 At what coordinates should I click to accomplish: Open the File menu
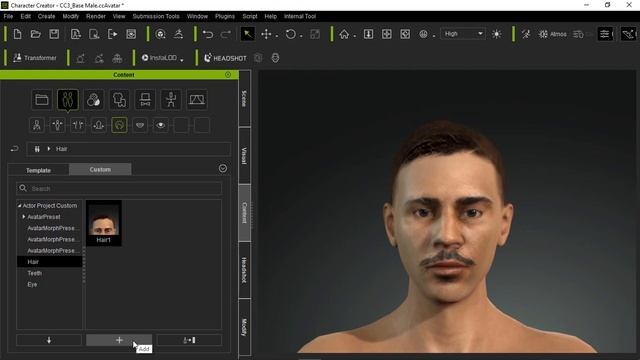(x=8, y=16)
